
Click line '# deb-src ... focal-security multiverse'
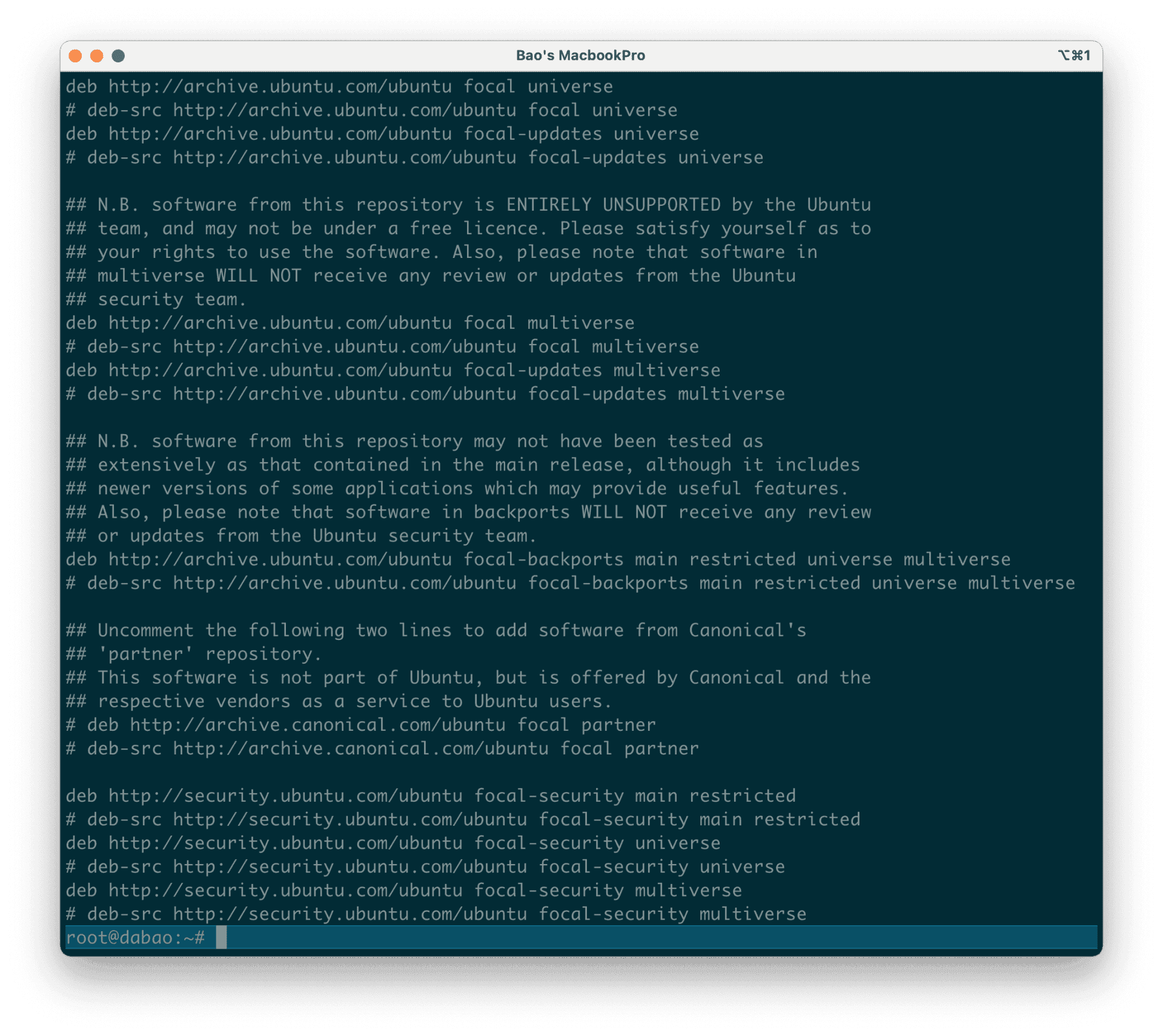[436, 913]
